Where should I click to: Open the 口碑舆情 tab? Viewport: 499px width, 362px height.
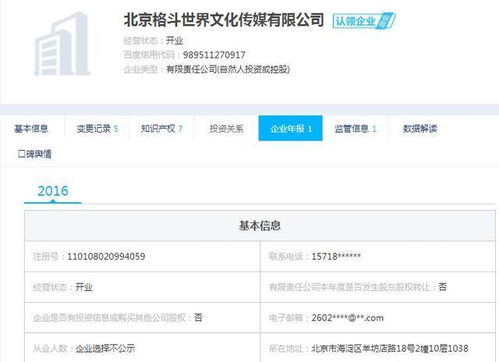35,154
